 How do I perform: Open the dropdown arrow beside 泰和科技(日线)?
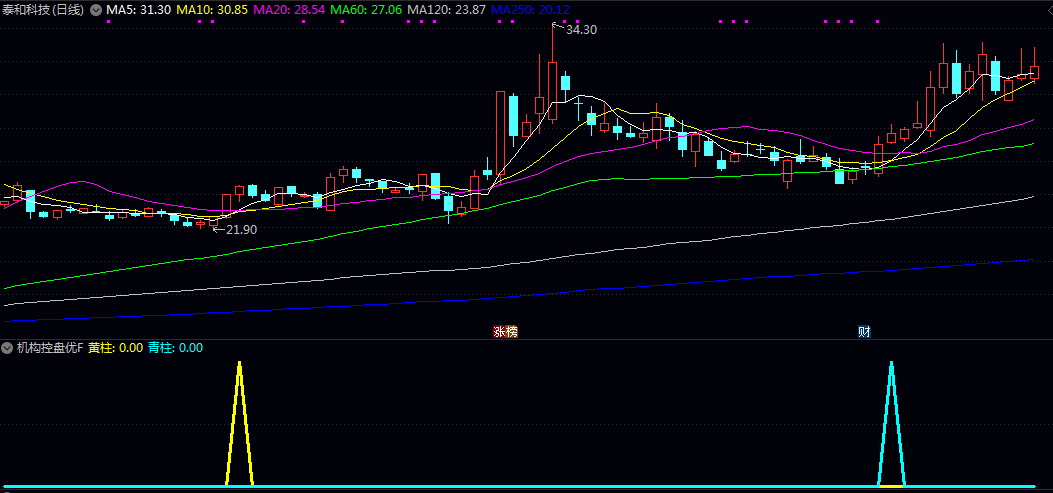tap(96, 9)
